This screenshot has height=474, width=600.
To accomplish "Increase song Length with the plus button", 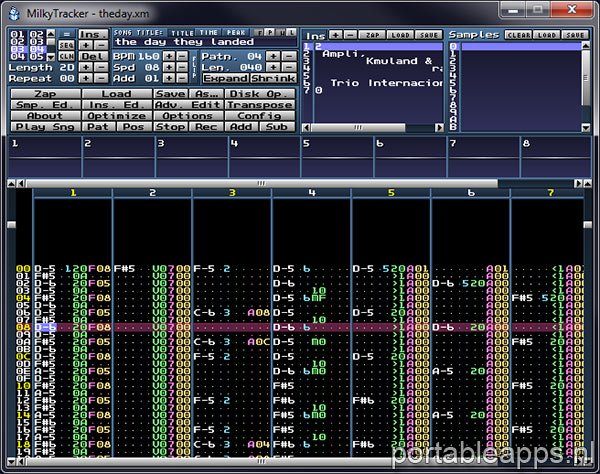I will tap(85, 67).
